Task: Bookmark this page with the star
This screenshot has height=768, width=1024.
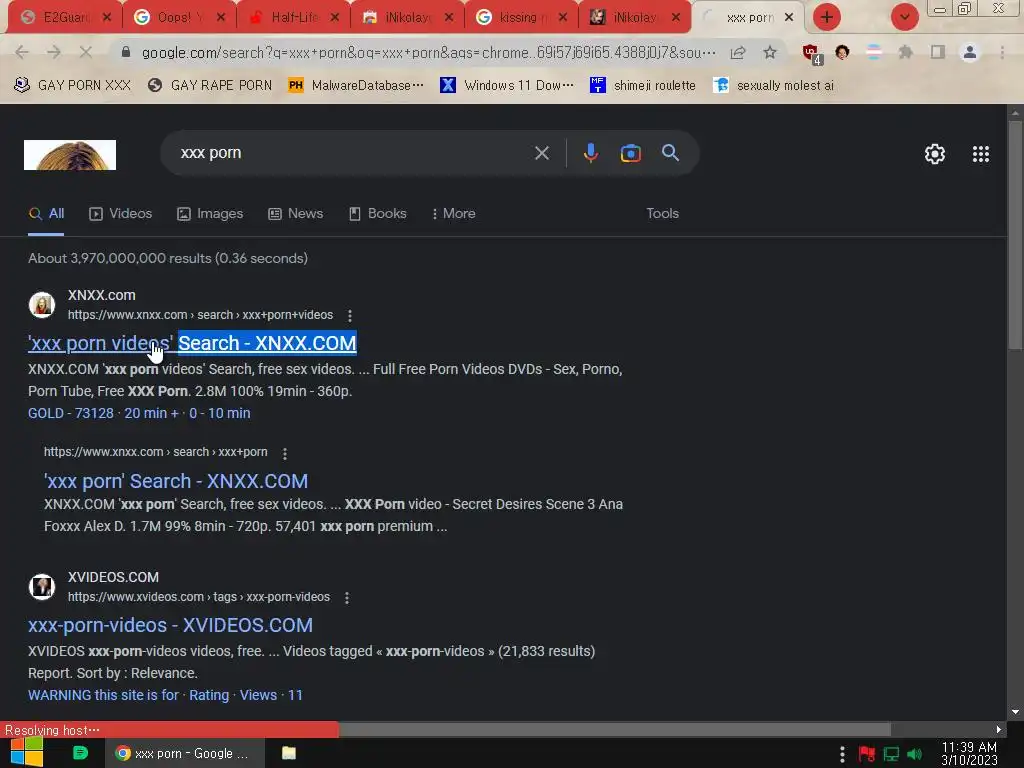Action: (x=770, y=52)
